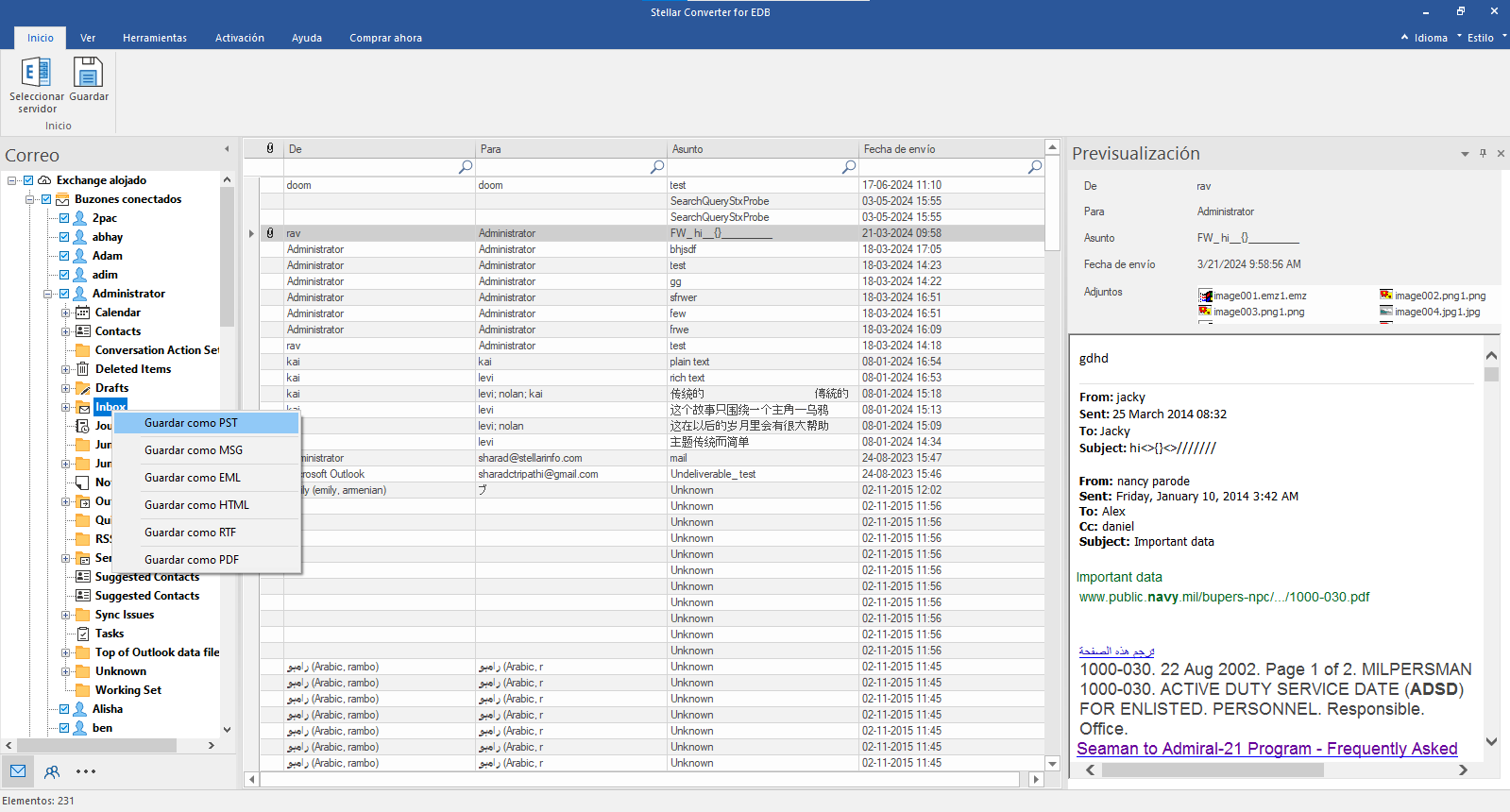Pin the Previsualización panel
The height and width of the screenshot is (812, 1510).
point(1483,153)
